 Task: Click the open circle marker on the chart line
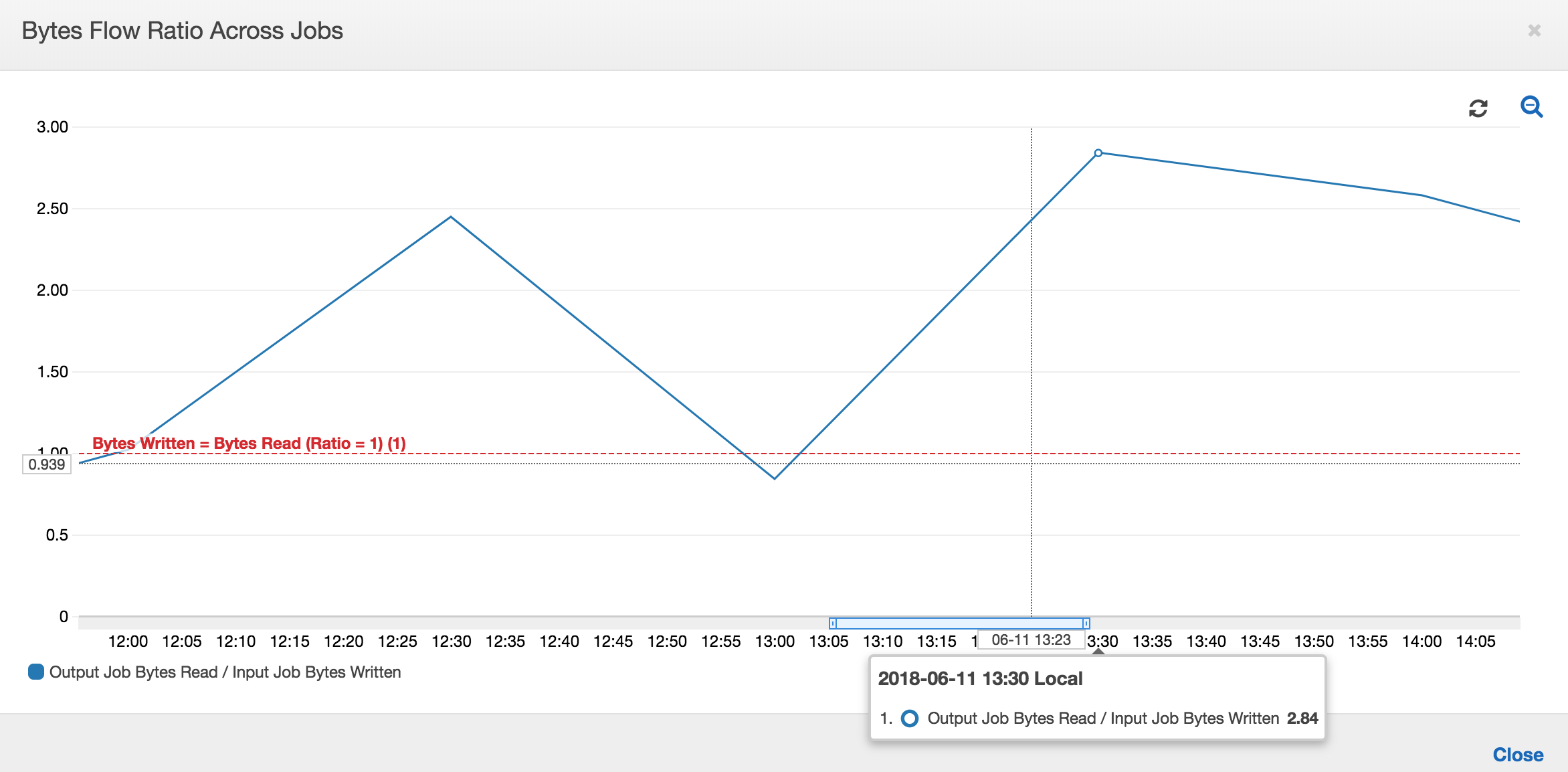point(1098,153)
